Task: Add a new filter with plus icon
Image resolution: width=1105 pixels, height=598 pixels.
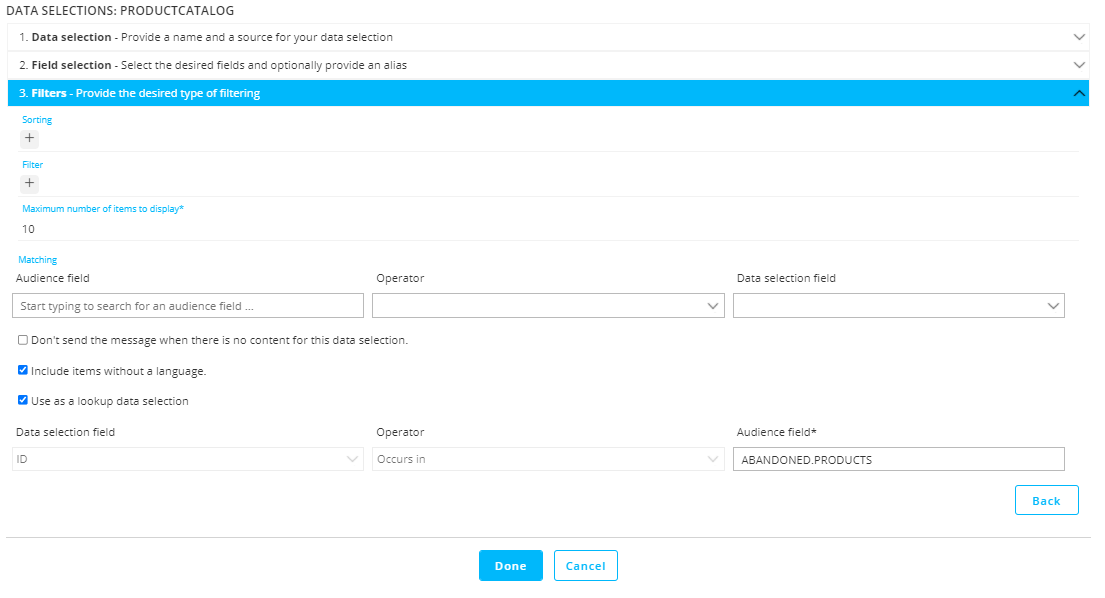Action: [29, 183]
